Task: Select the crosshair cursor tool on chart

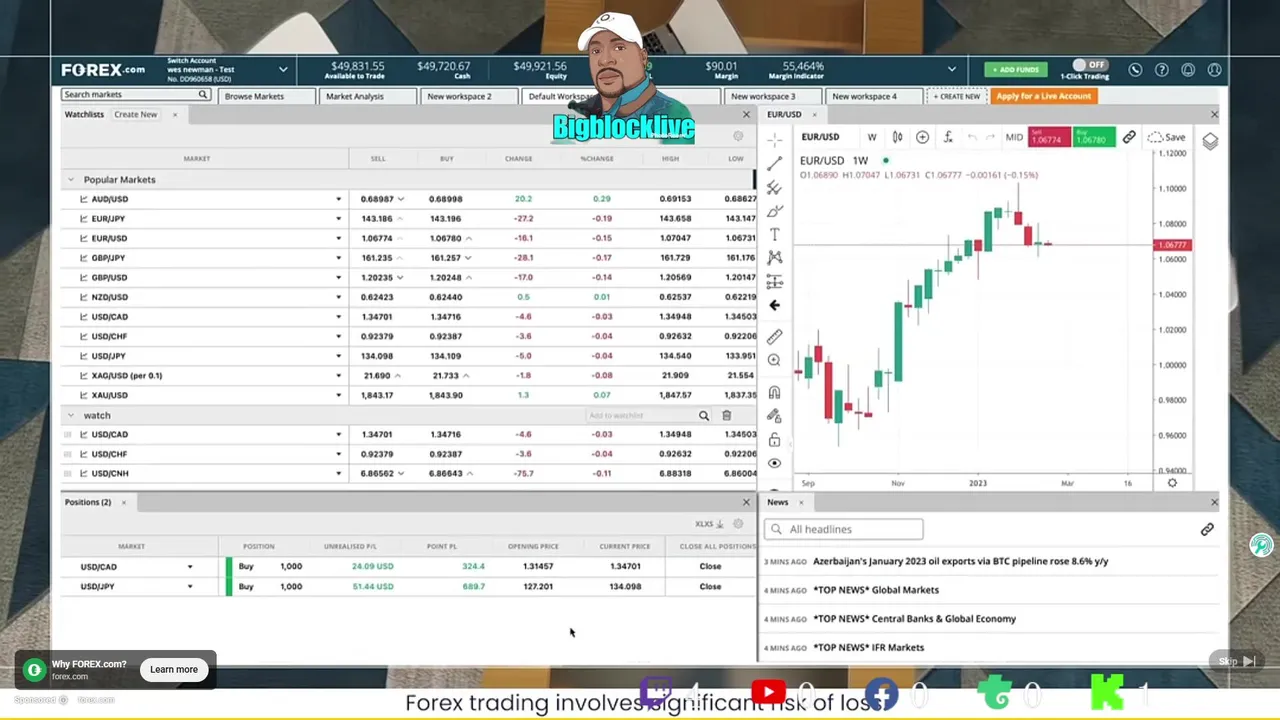Action: click(775, 140)
